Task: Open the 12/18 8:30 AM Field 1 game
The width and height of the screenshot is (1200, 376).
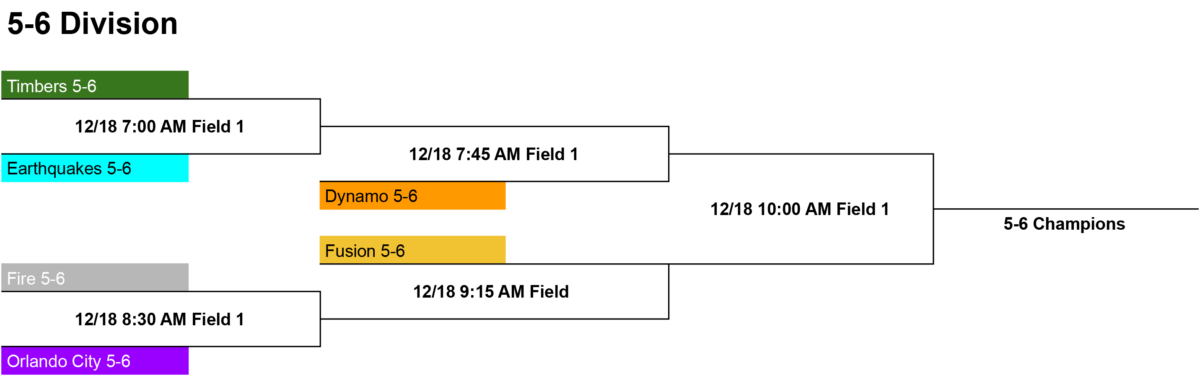Action: click(x=160, y=320)
